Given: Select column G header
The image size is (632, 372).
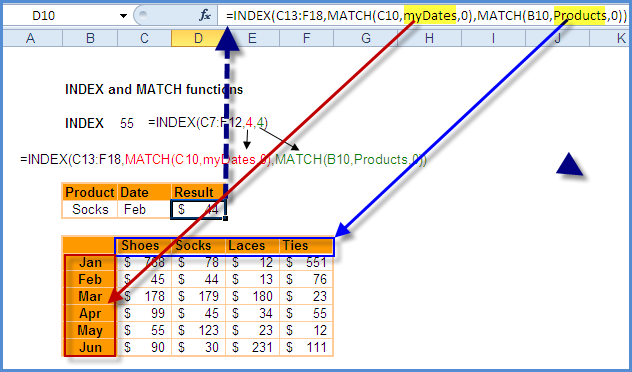Looking at the screenshot, I should pyautogui.click(x=366, y=38).
